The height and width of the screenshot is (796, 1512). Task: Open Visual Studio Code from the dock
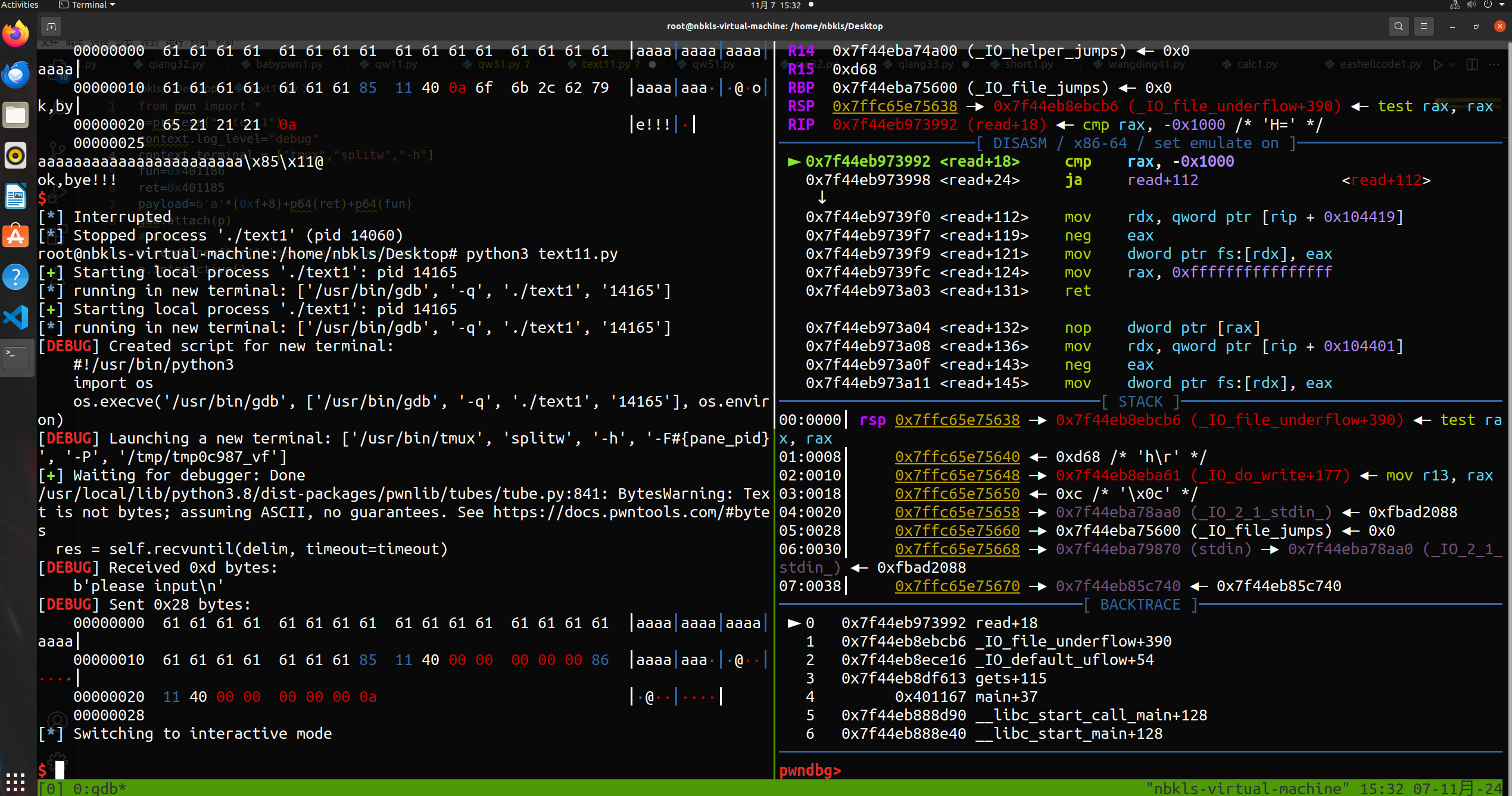click(x=15, y=317)
